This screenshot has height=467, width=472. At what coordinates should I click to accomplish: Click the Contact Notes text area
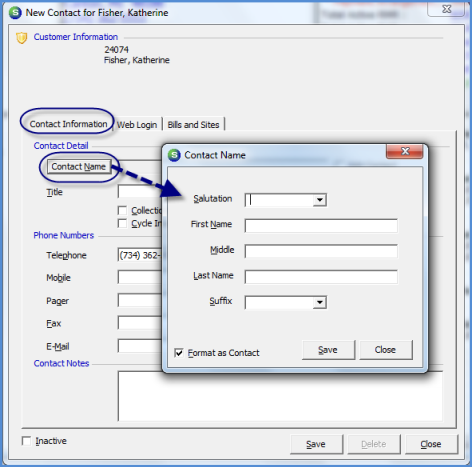pyautogui.click(x=280, y=396)
